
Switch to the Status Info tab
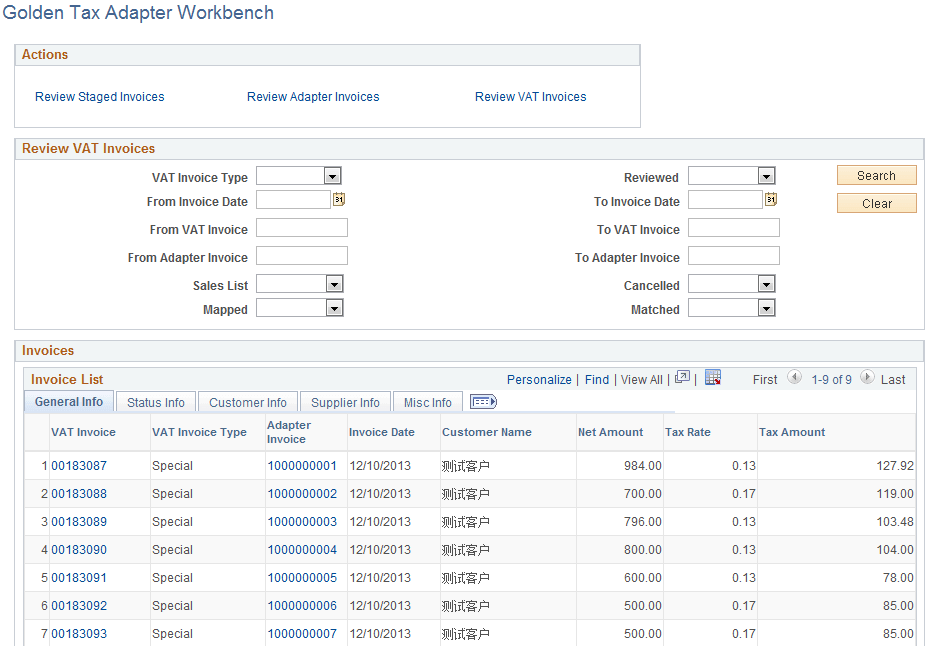[x=155, y=402]
